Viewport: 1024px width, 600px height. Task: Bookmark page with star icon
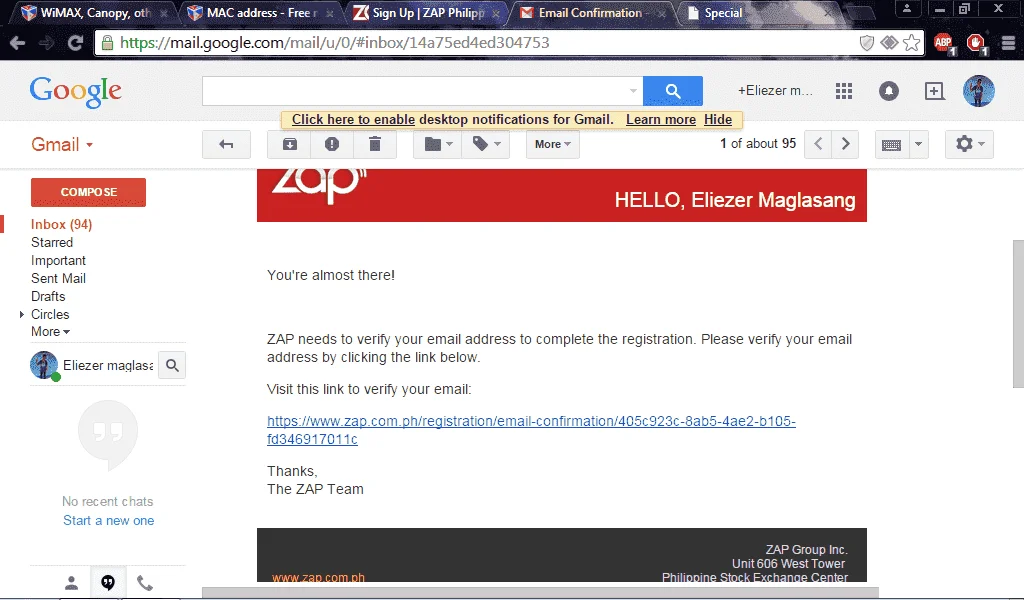(912, 43)
